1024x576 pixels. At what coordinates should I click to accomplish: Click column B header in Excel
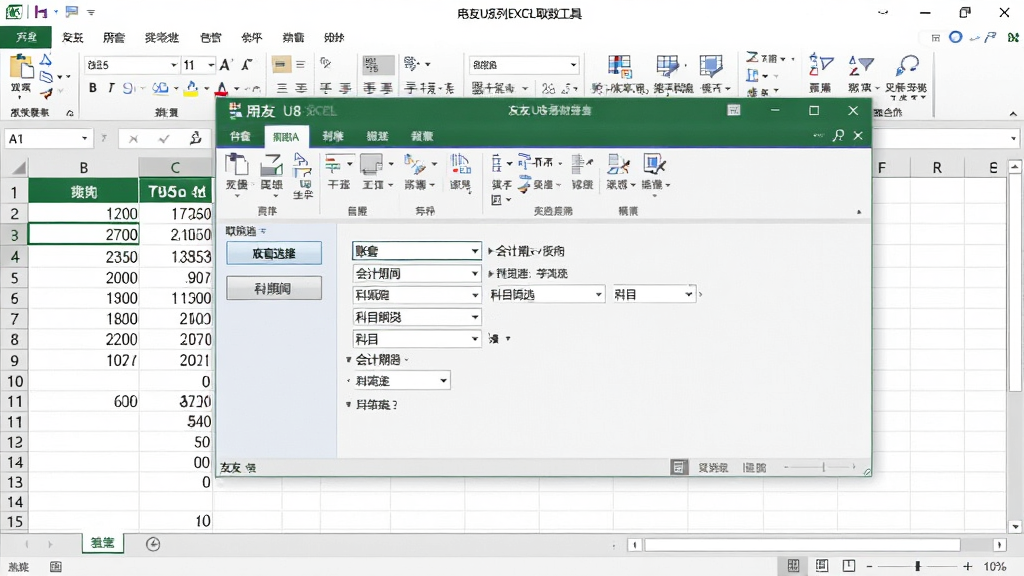(84, 168)
